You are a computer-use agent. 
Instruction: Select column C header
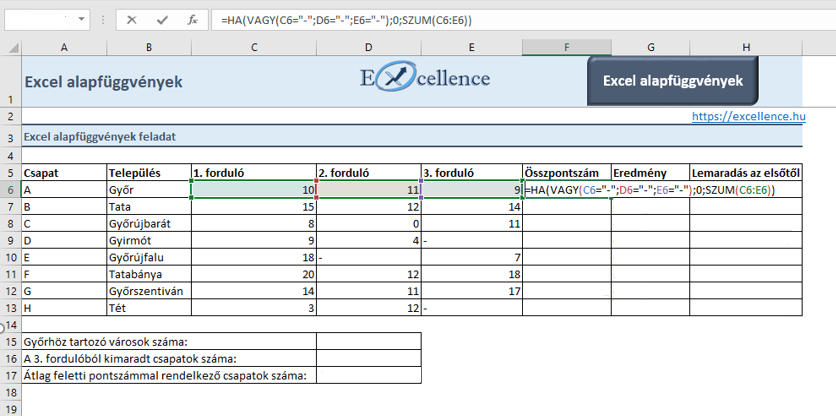pyautogui.click(x=254, y=47)
